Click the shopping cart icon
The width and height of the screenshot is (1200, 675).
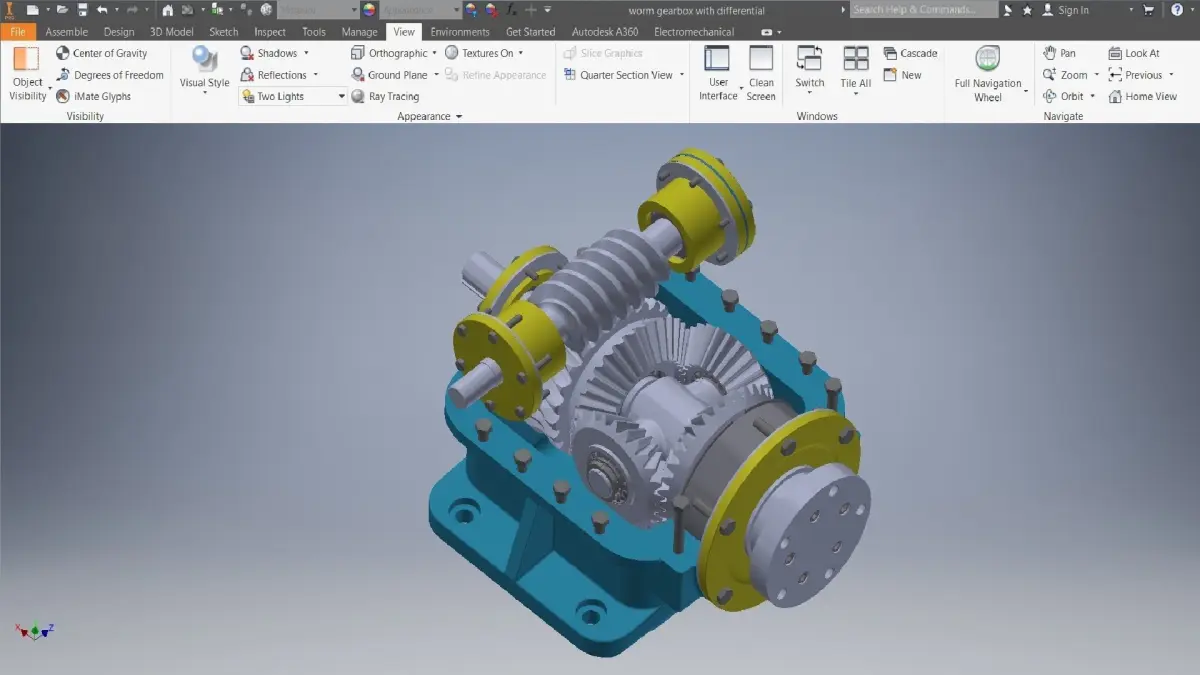(1149, 10)
